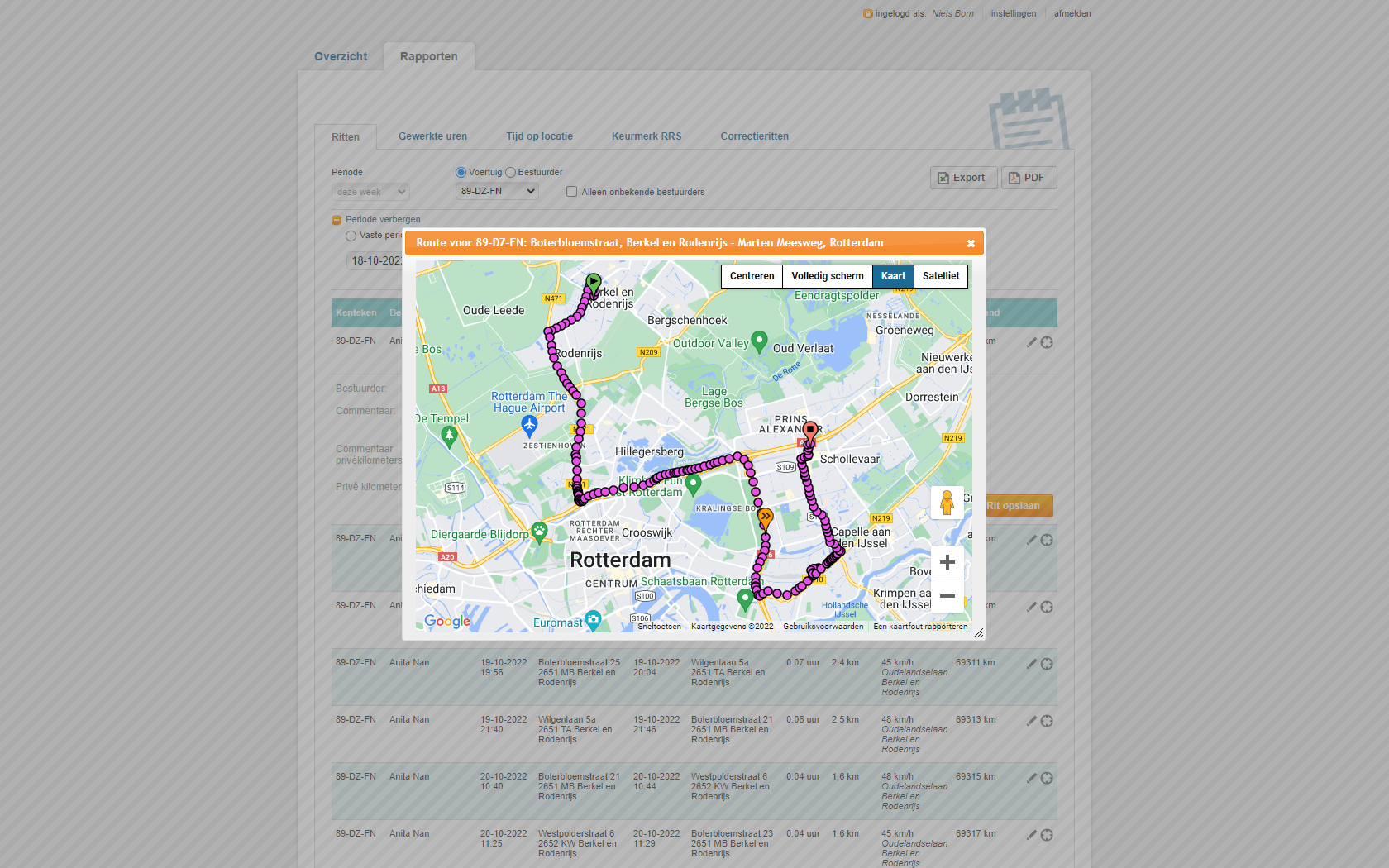Select the Vaste periode radio button
Screen dimensions: 1389x868
point(351,236)
